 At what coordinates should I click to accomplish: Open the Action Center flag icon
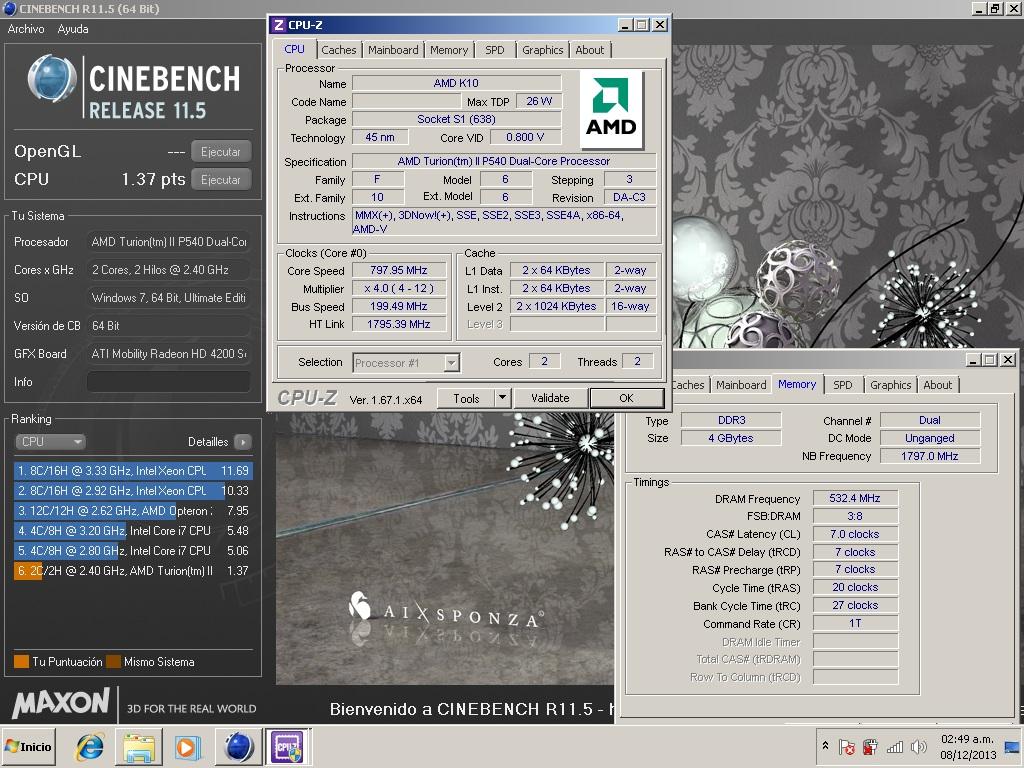[847, 747]
